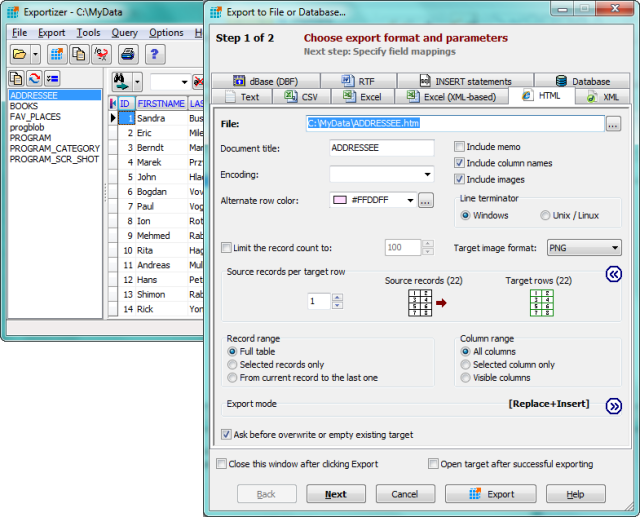Click the export table toolbar icon
The height and width of the screenshot is (517, 640).
(x=56, y=53)
